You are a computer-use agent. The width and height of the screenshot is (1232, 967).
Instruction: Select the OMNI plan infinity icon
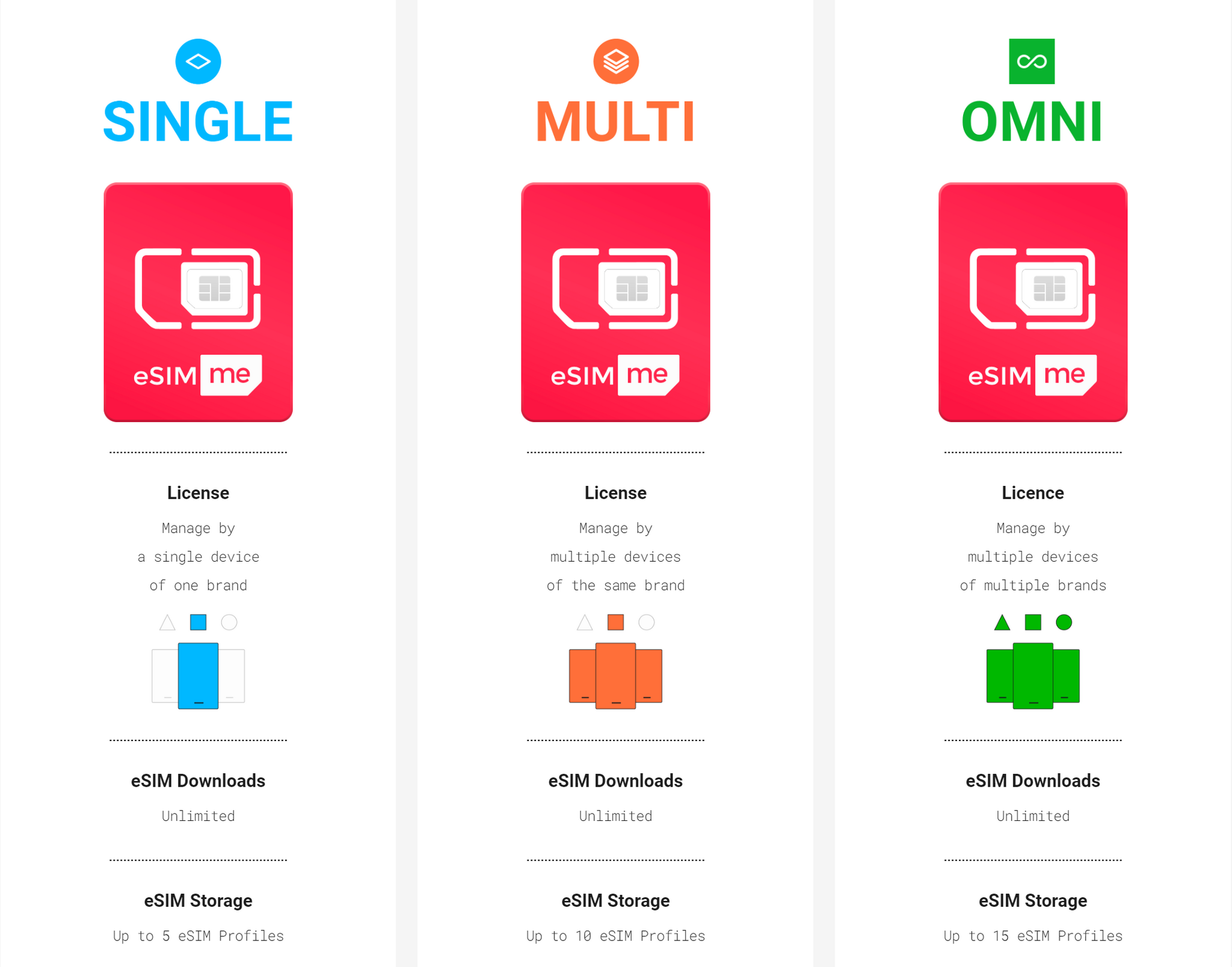pos(1032,62)
